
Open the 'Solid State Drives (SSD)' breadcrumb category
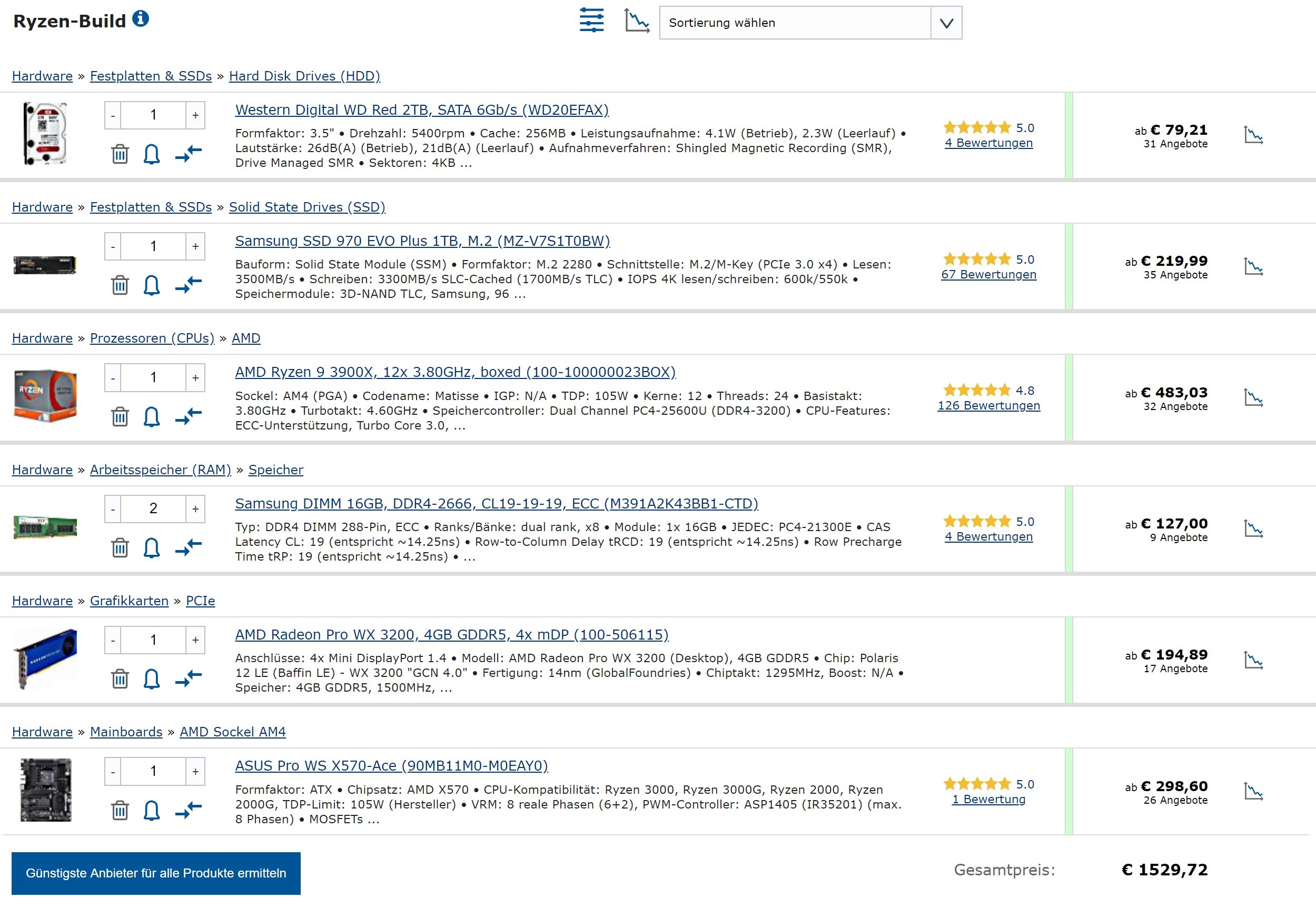tap(307, 207)
